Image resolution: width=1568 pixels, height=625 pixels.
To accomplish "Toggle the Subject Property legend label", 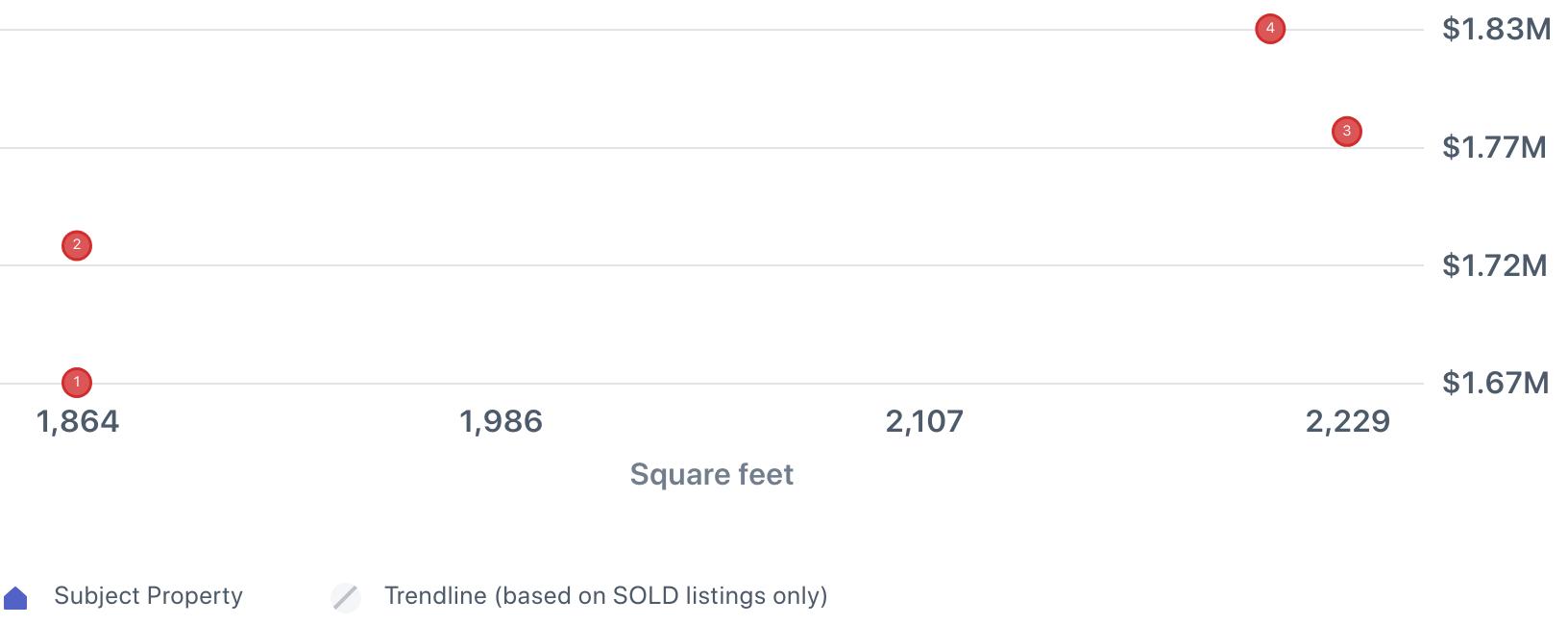I will click(x=148, y=596).
